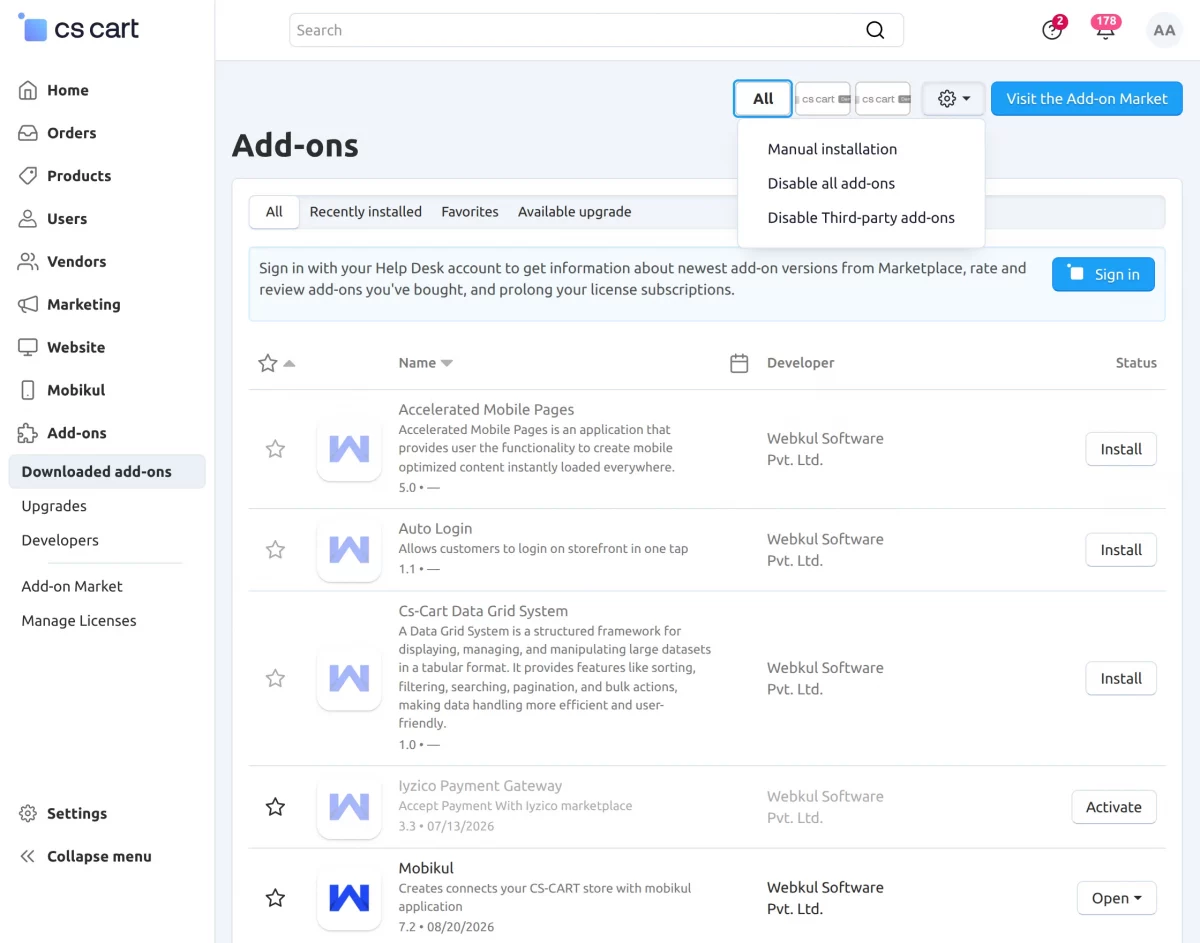The height and width of the screenshot is (943, 1200).
Task: Click the Status column header
Action: [1136, 363]
